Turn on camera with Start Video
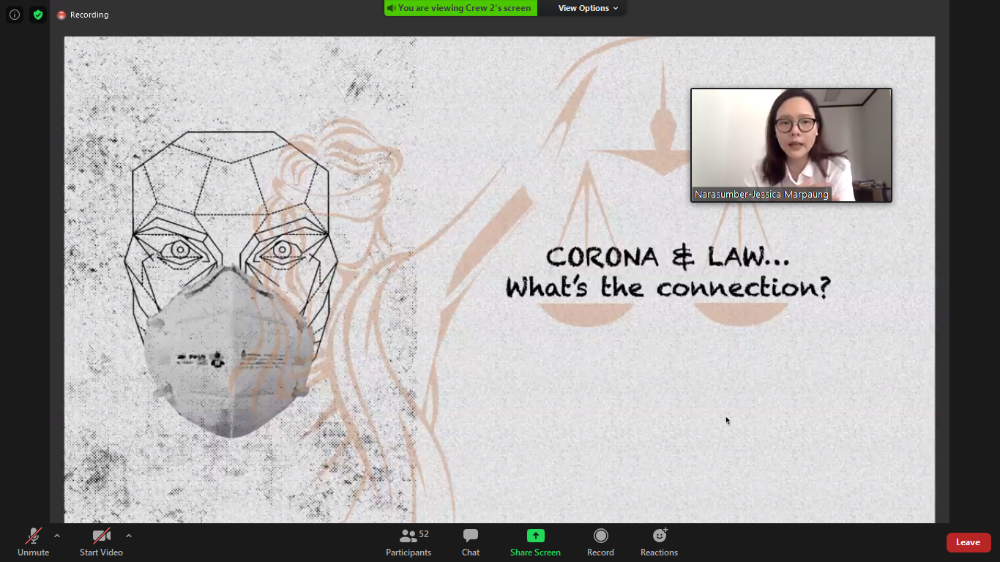This screenshot has width=1000, height=562. [101, 542]
